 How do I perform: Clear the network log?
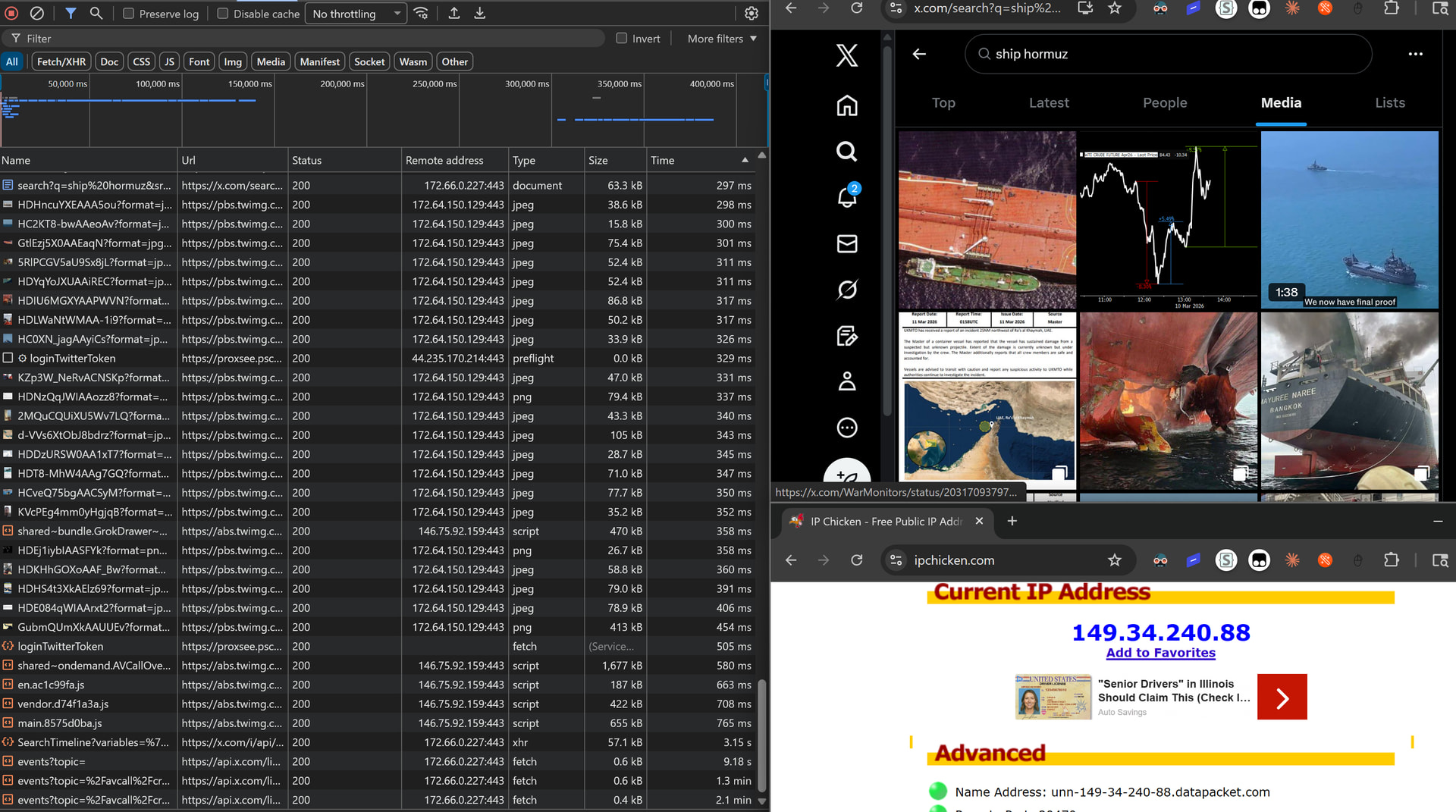pos(36,14)
